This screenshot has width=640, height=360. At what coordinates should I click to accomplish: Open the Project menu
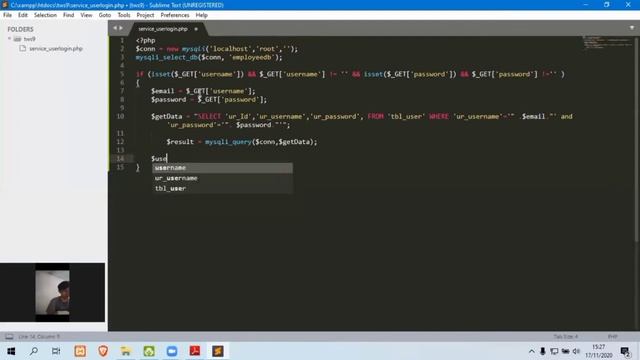[145, 15]
